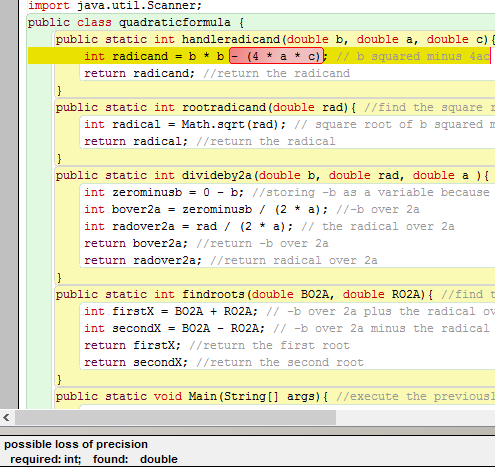Click the 'required: int; found: double' message line

click(x=94, y=459)
